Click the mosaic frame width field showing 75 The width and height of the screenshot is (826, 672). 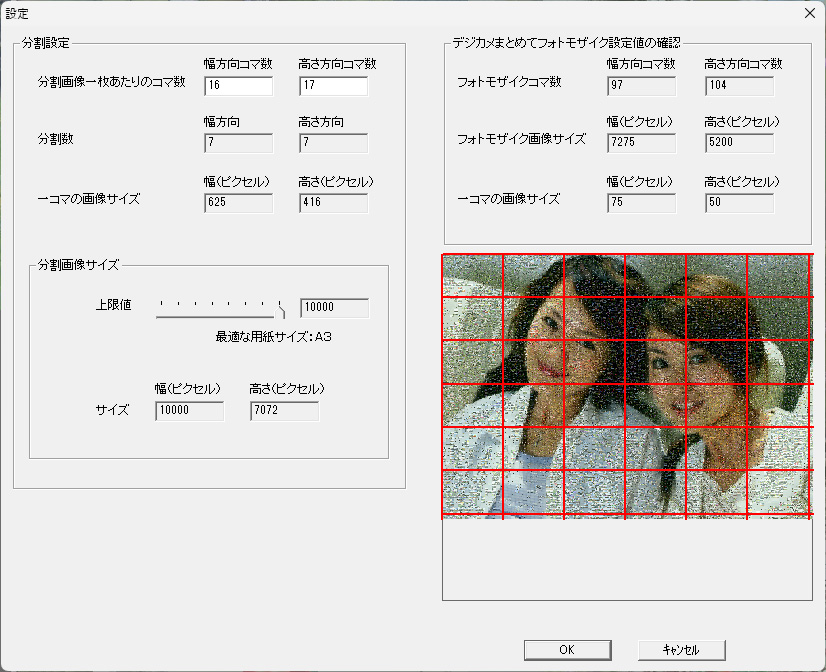[641, 203]
